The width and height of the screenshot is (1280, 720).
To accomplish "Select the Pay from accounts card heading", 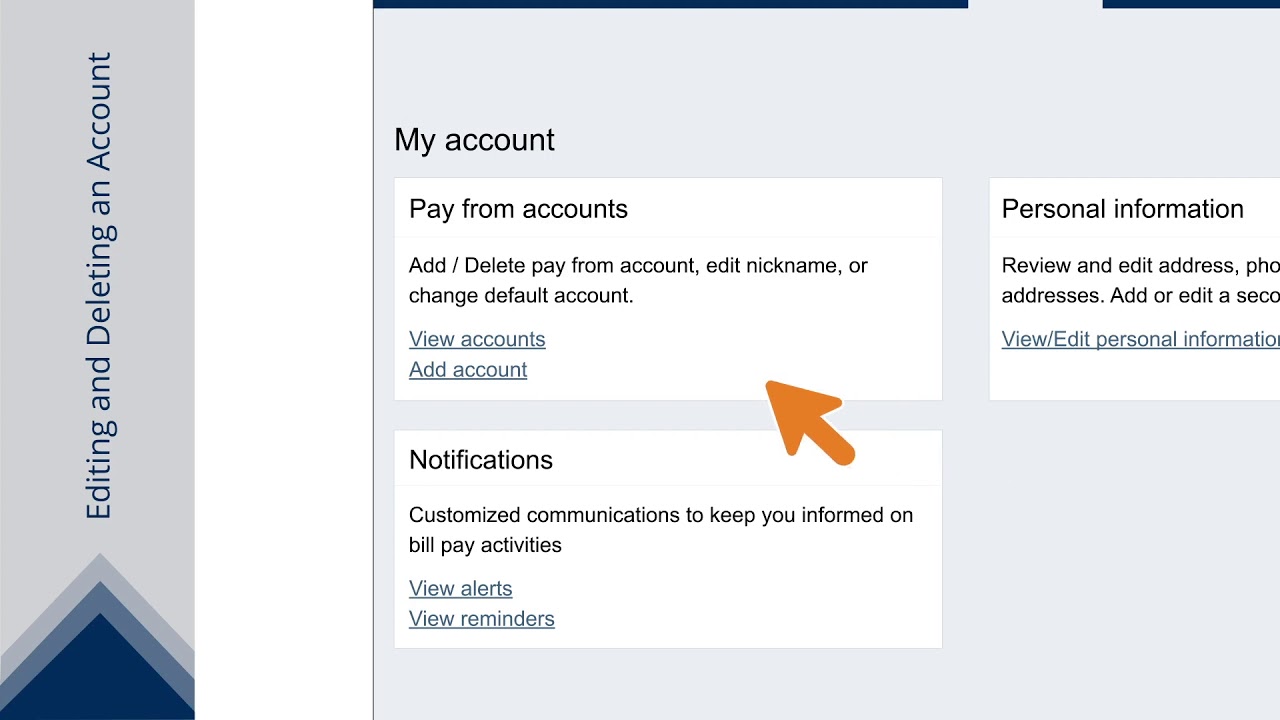I will (518, 209).
